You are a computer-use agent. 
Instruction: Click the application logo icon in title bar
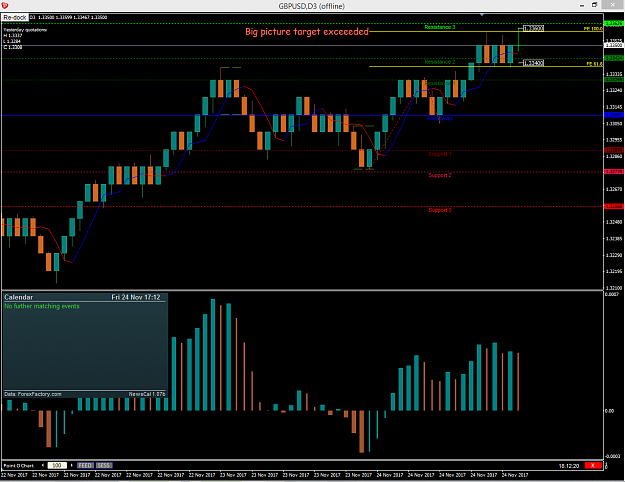[4, 5]
